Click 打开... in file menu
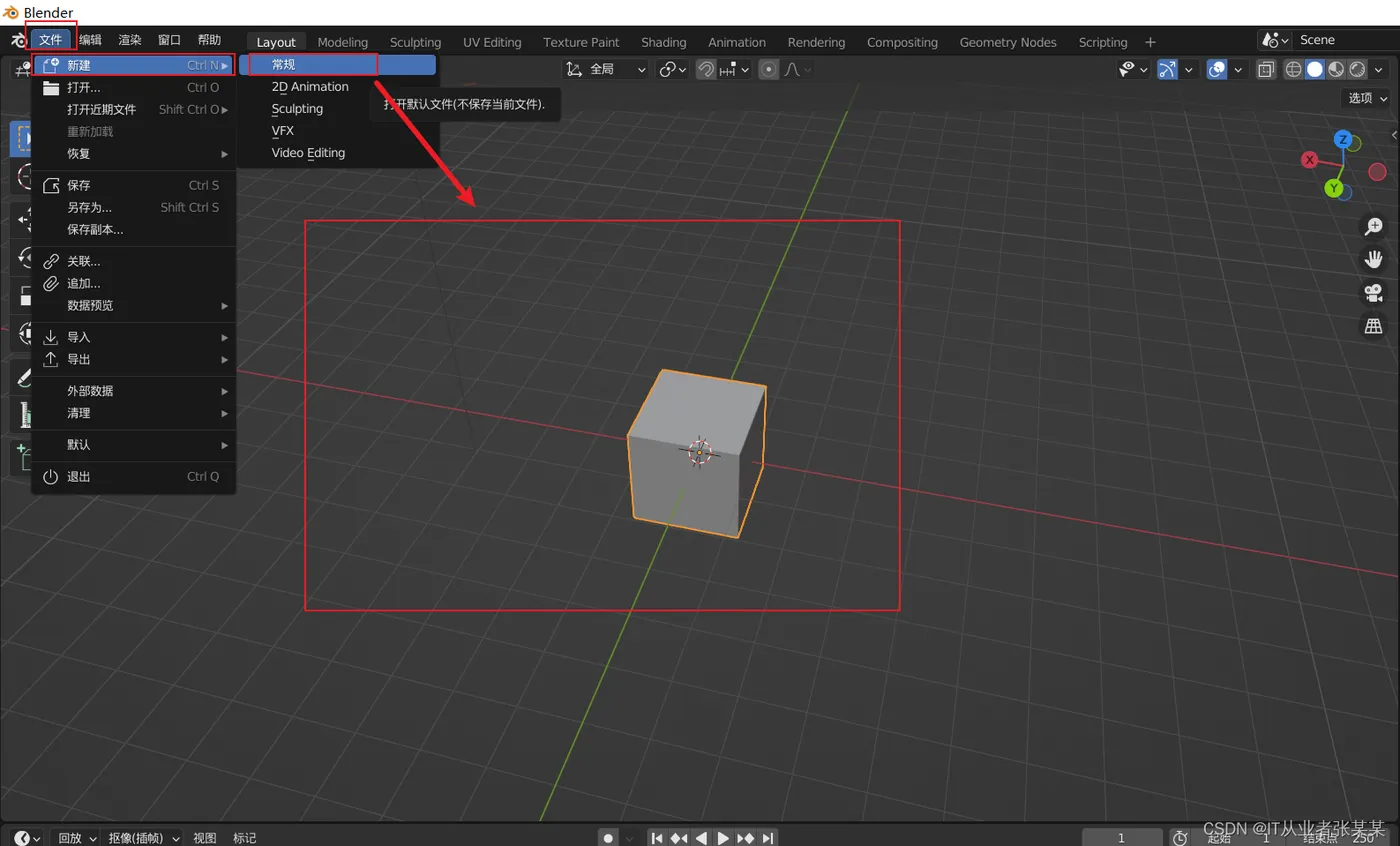This screenshot has width=1400, height=846. (x=134, y=87)
